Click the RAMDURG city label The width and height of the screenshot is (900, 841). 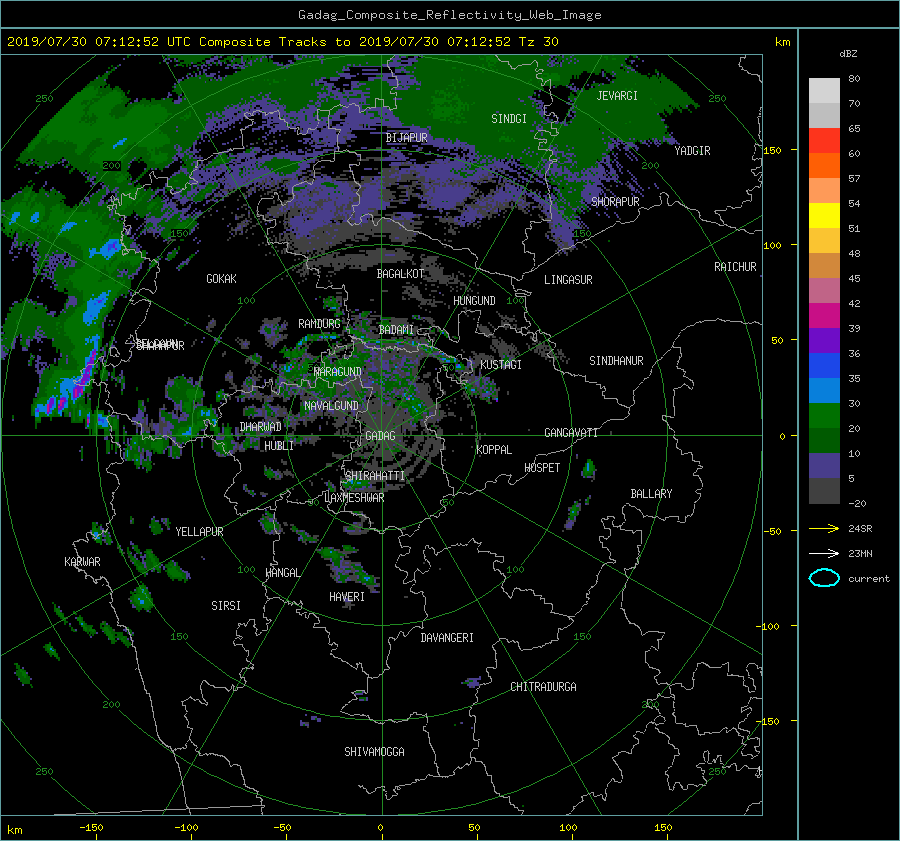click(319, 324)
